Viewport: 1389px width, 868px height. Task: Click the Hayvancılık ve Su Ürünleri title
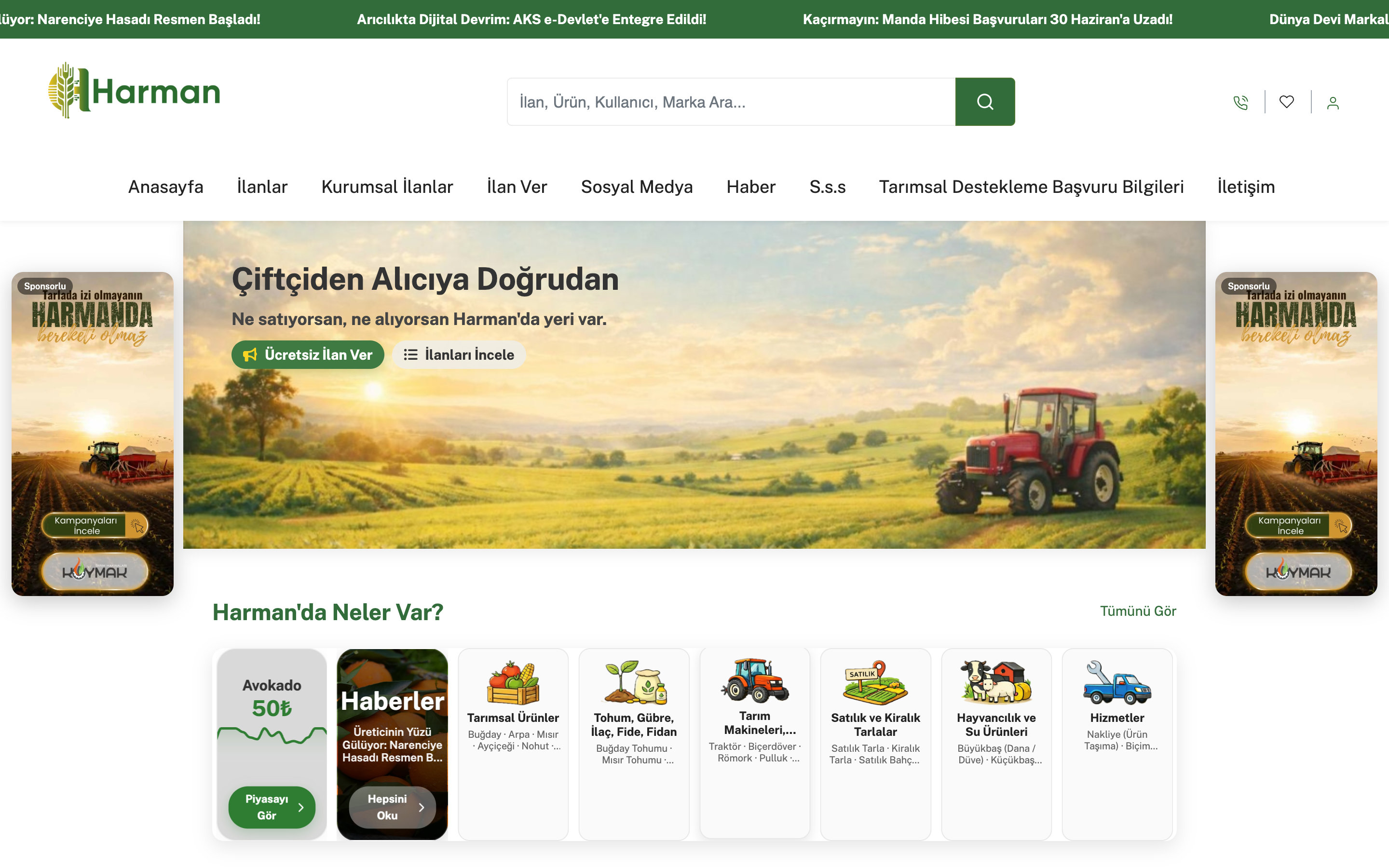(x=996, y=724)
